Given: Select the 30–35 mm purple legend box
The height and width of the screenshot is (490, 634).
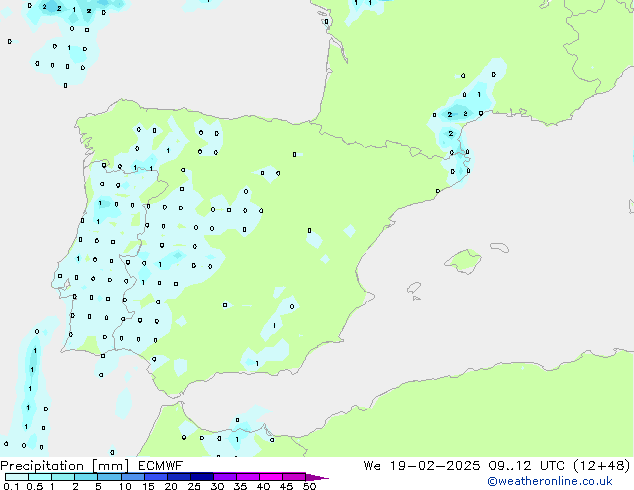Looking at the screenshot, I should coord(224,477).
